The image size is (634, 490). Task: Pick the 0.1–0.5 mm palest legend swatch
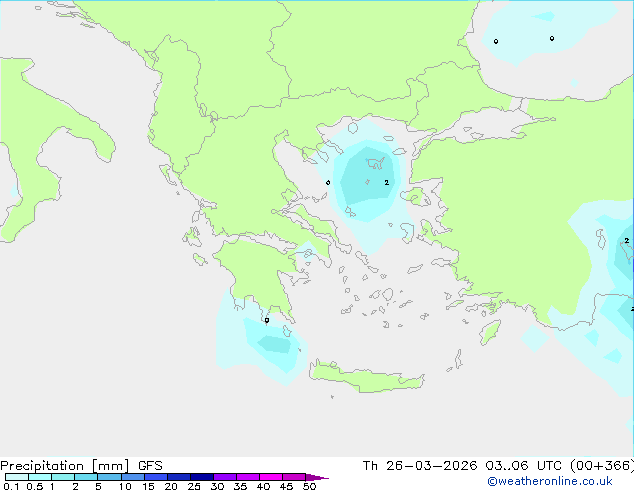17,477
